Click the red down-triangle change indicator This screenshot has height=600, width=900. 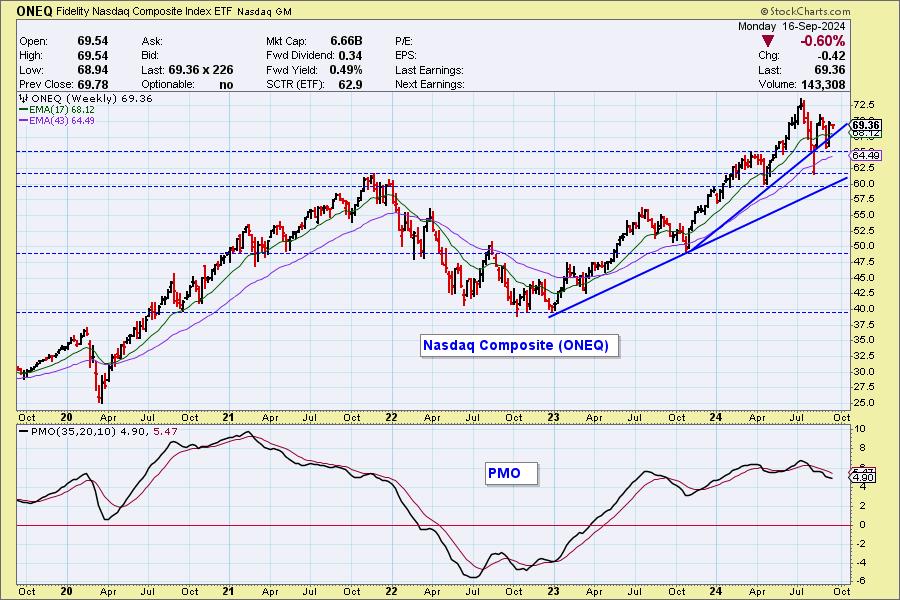pyautogui.click(x=767, y=41)
